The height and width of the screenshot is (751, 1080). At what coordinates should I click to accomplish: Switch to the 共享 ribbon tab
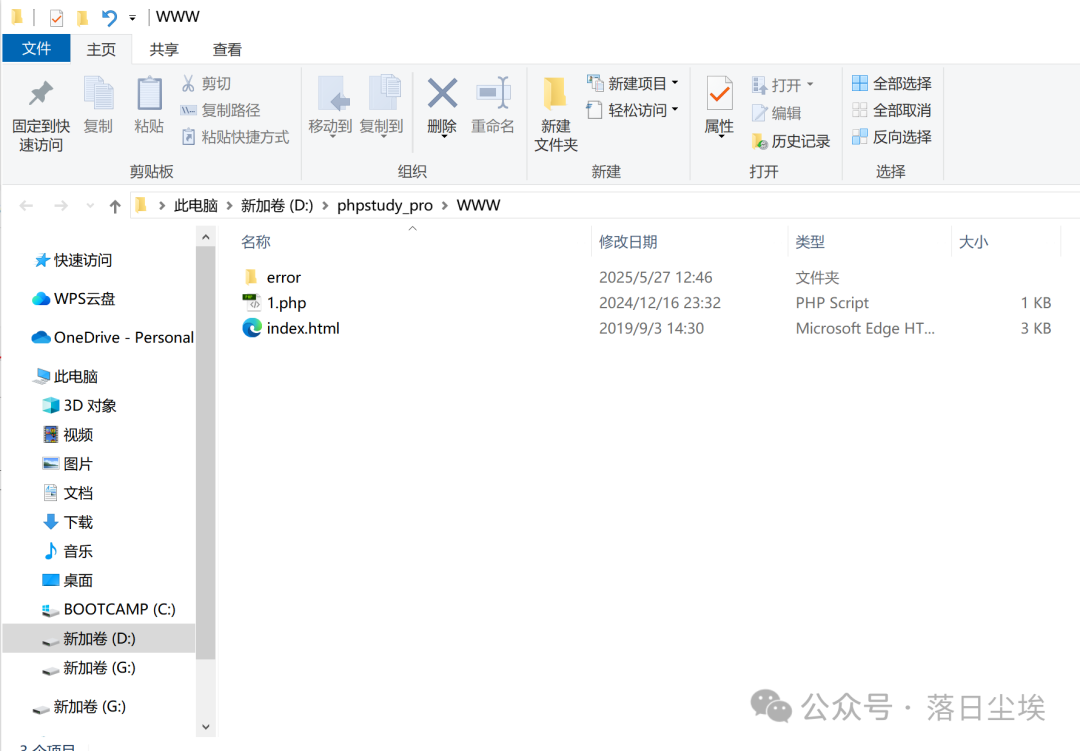pyautogui.click(x=164, y=50)
